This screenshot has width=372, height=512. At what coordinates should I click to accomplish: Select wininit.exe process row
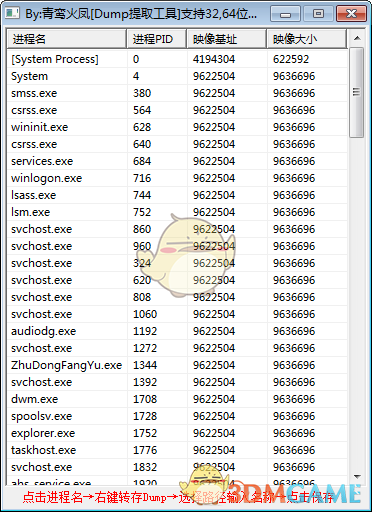(177, 127)
